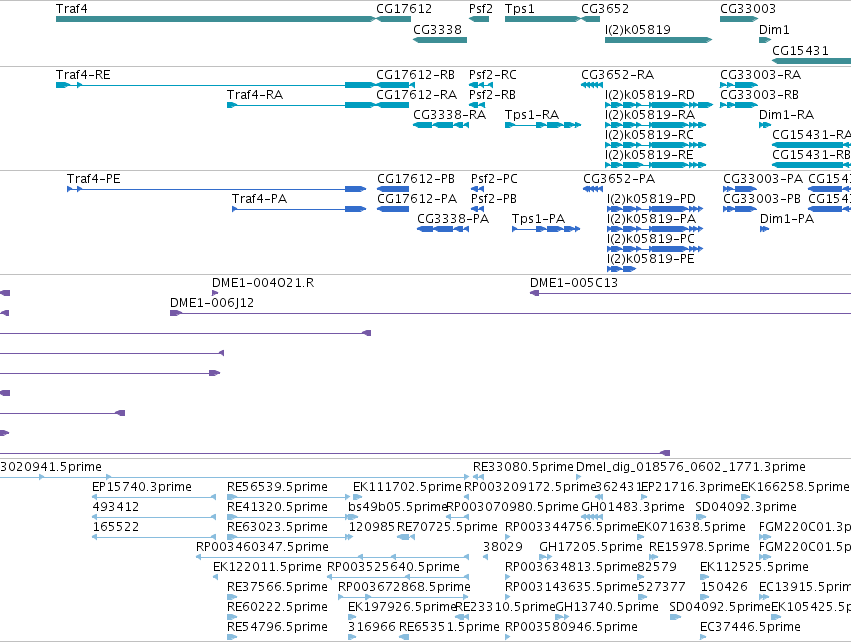Click the CG17612-RA transcript label
The width and height of the screenshot is (851, 642).
coord(416,94)
